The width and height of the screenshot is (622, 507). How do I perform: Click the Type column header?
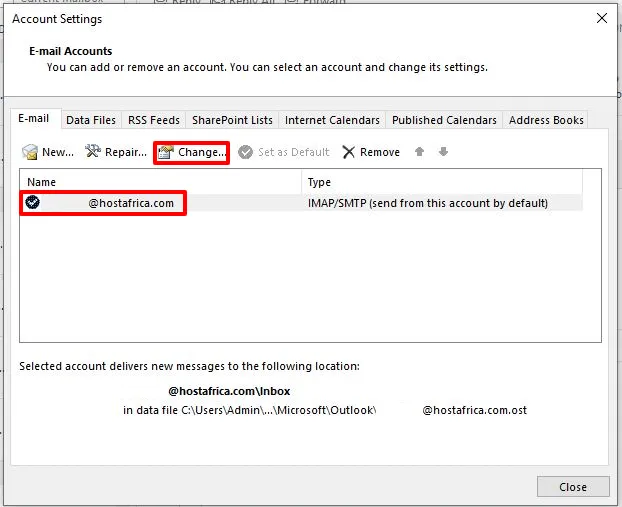pyautogui.click(x=442, y=182)
